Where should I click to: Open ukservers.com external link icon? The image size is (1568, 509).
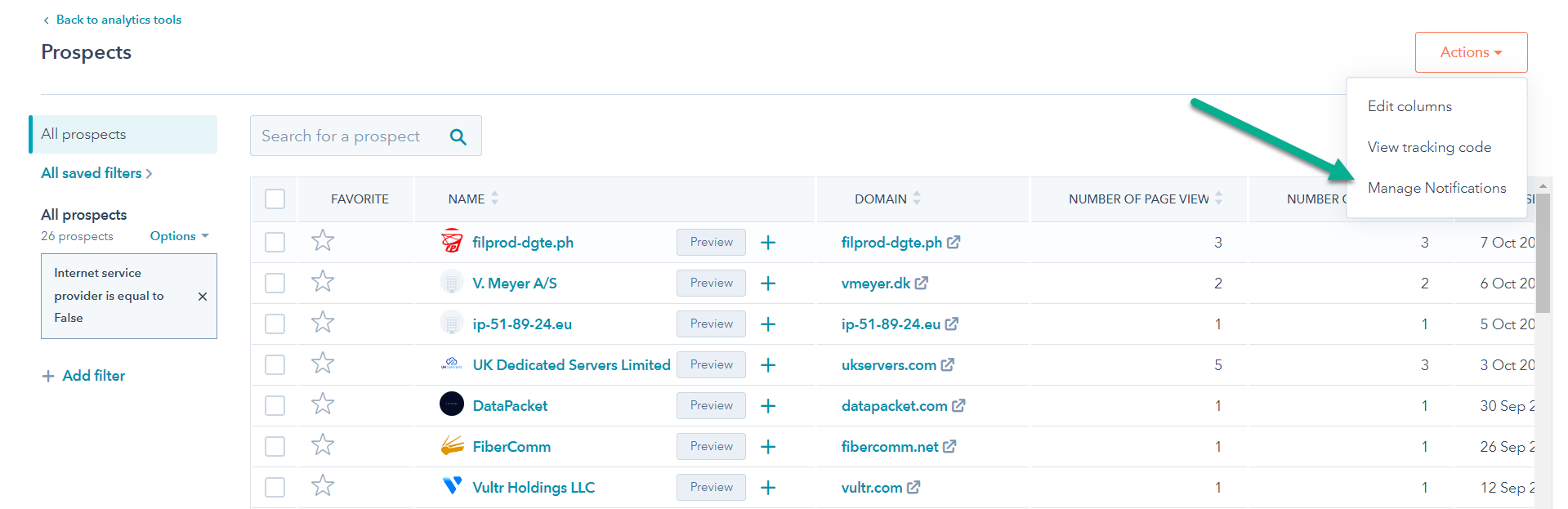(x=948, y=364)
